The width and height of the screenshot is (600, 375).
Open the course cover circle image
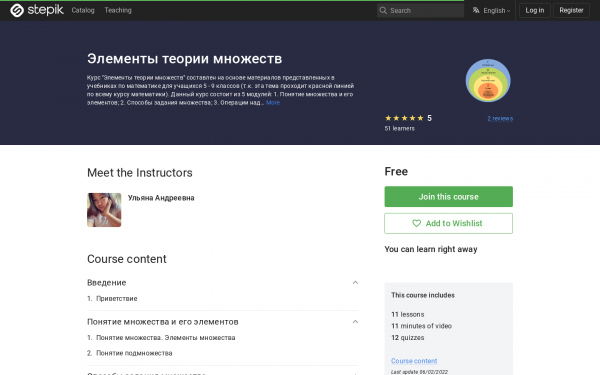click(488, 80)
